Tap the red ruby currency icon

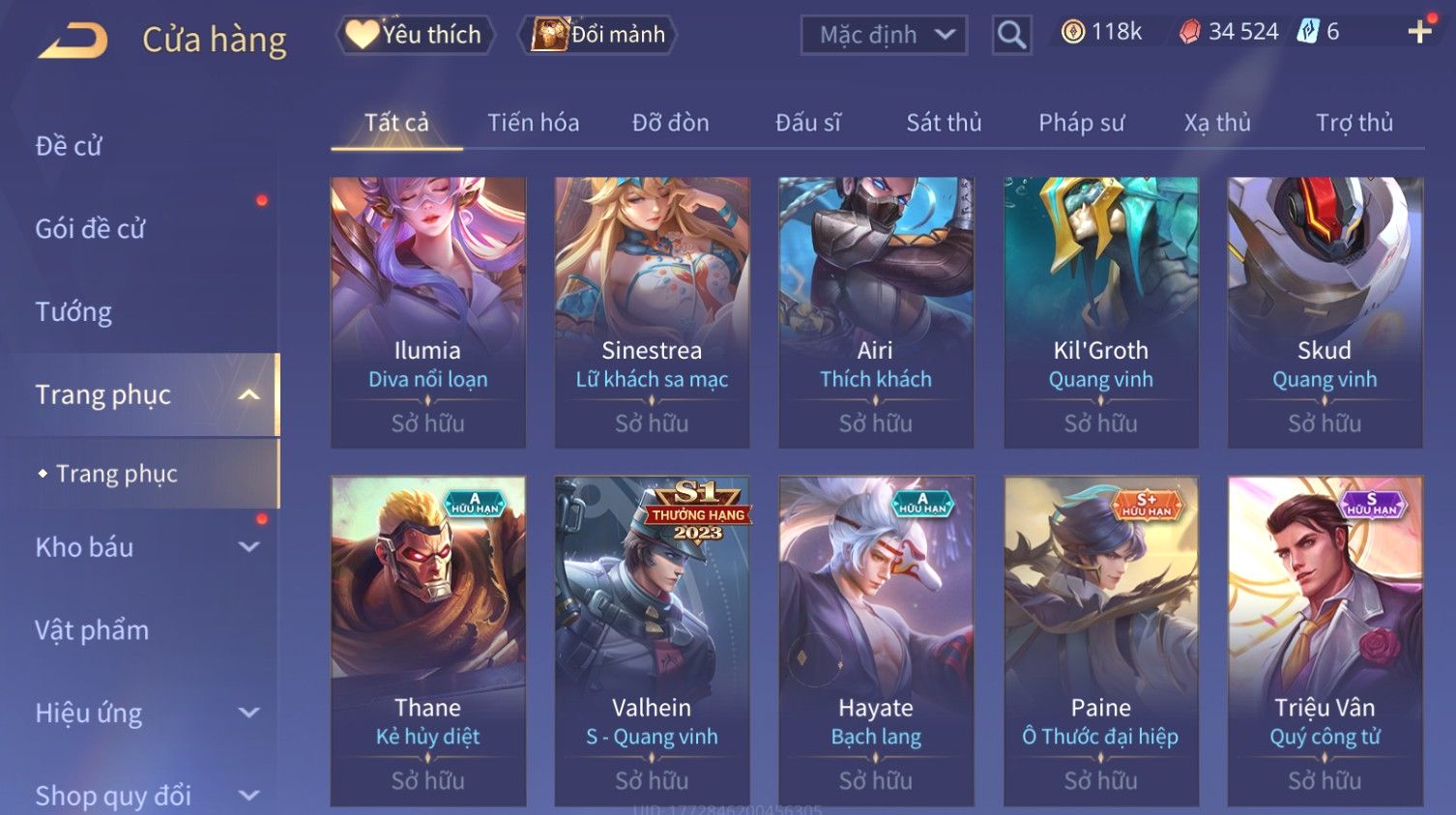coord(1190,32)
